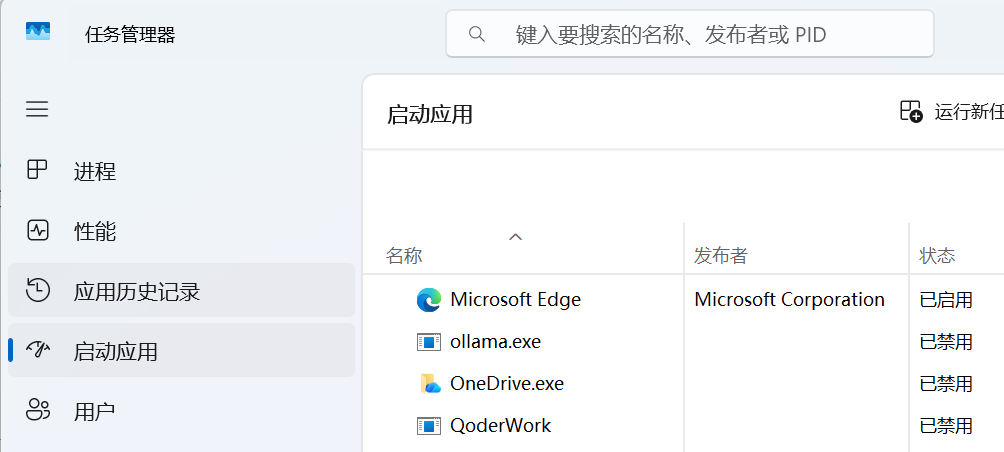Click the 启动应用 gauge icon

pyautogui.click(x=37, y=350)
